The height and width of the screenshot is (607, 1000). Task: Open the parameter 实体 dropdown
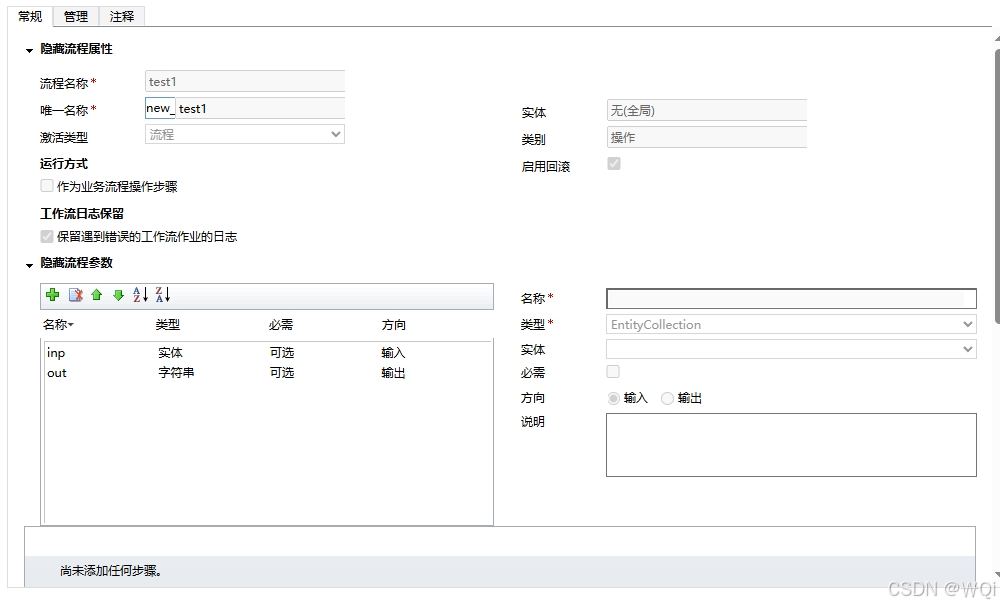pos(791,349)
